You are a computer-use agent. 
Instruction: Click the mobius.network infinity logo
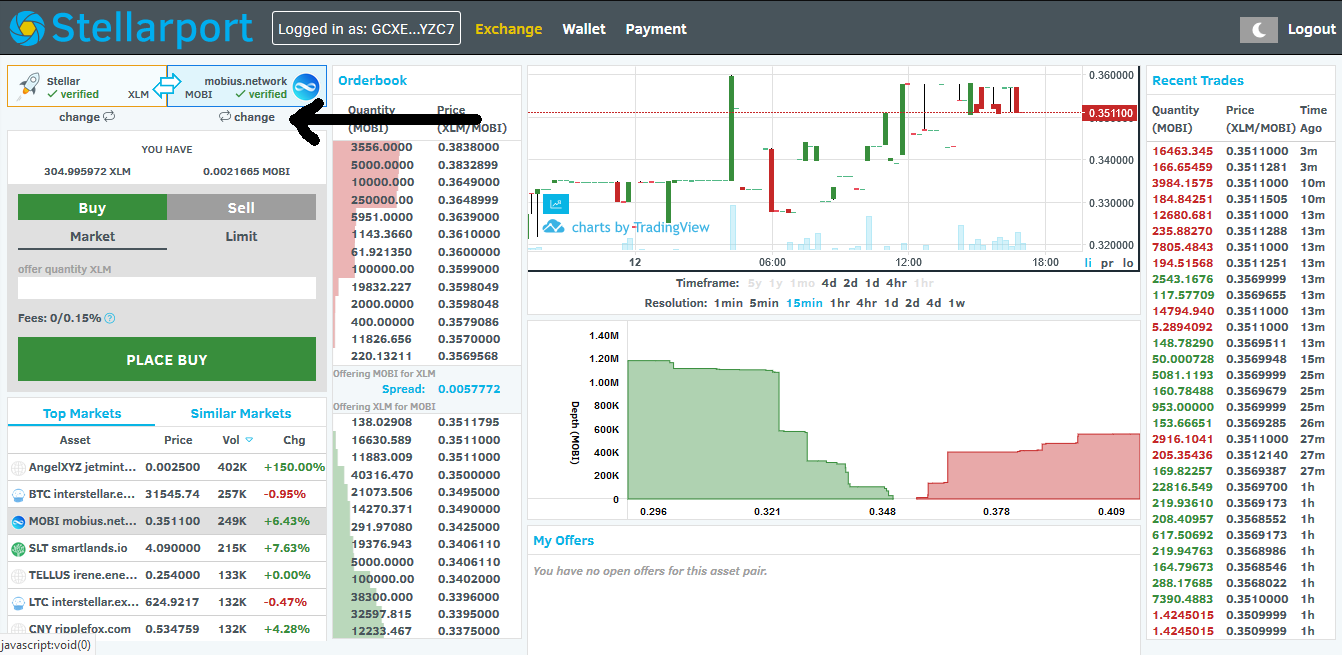[304, 87]
